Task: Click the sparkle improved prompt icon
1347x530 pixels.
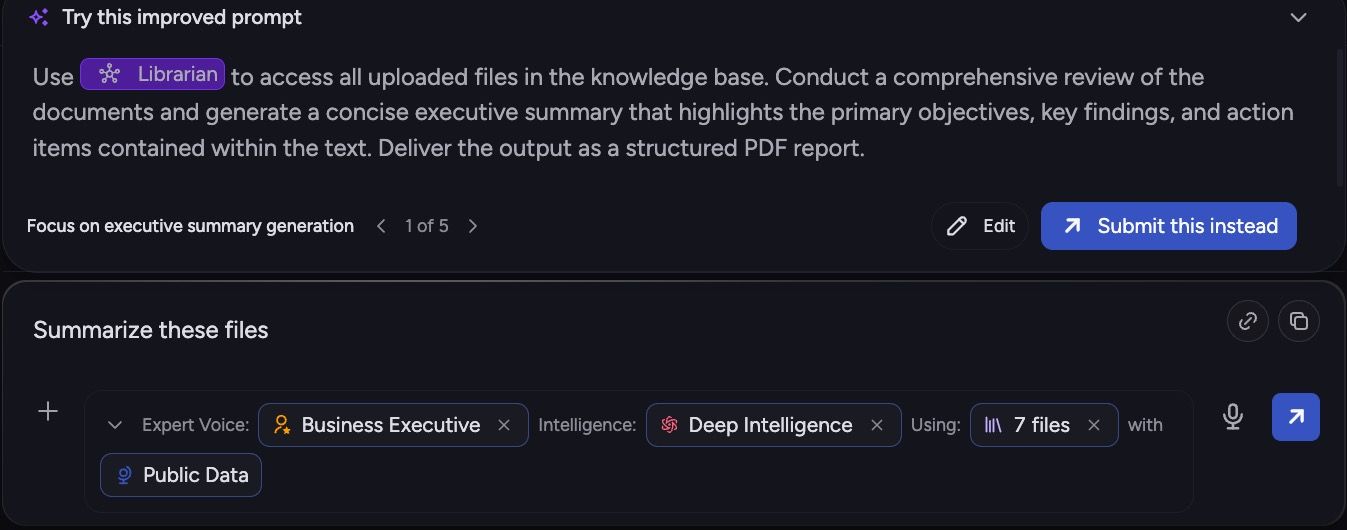Action: click(x=38, y=18)
